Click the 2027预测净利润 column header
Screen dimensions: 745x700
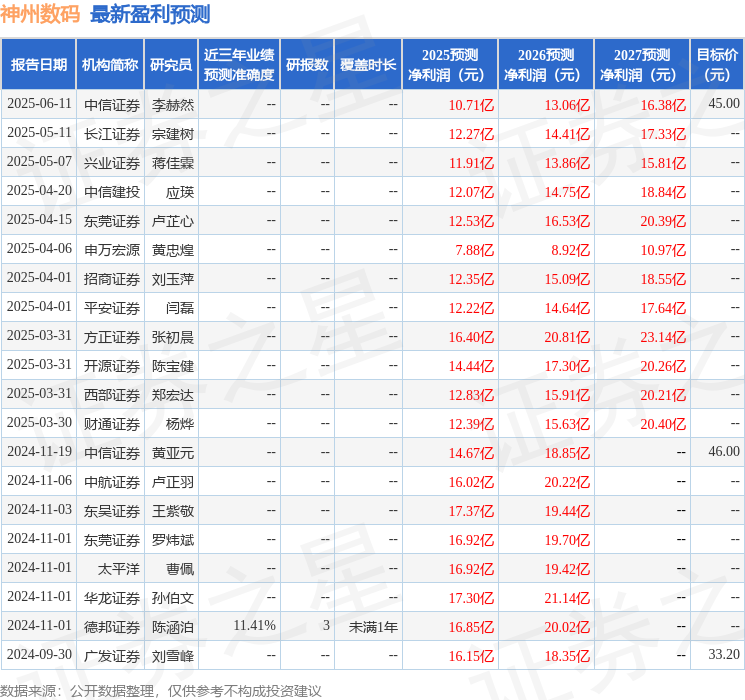click(642, 65)
